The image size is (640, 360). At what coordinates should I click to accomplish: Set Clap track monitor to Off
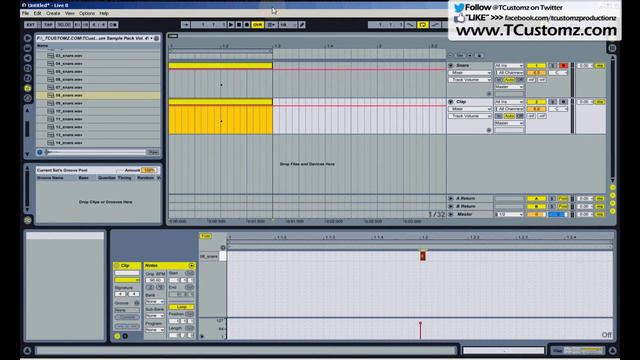519,116
